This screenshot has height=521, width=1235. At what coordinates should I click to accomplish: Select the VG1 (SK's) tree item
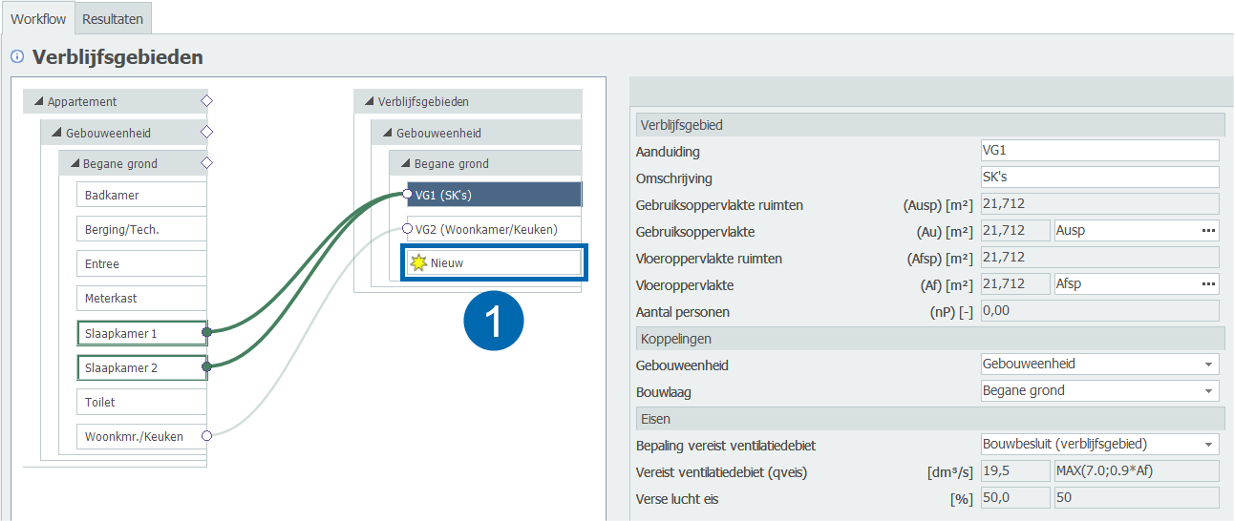494,195
